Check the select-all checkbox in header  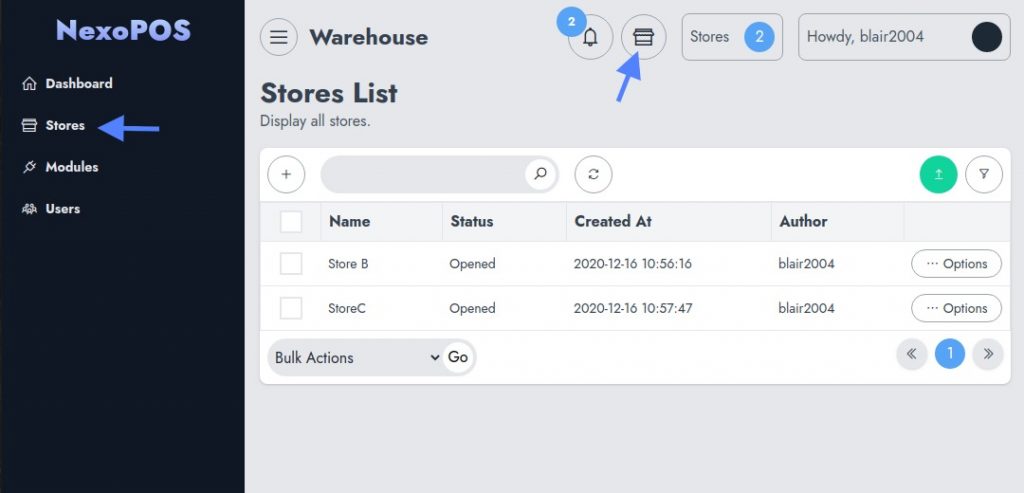click(x=291, y=222)
